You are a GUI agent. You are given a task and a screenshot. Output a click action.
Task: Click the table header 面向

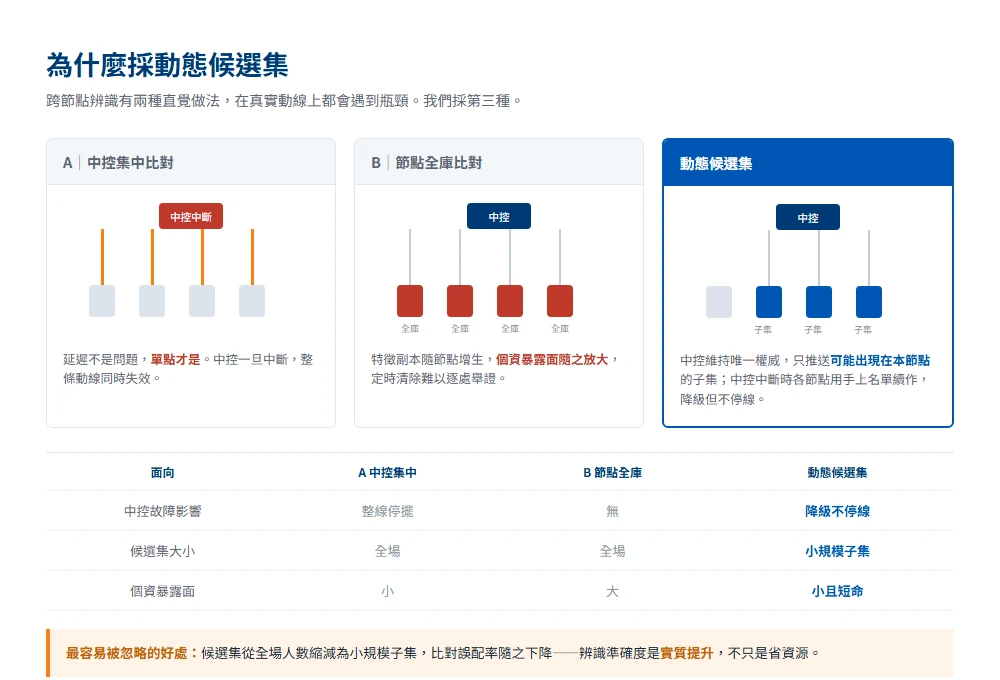(163, 473)
